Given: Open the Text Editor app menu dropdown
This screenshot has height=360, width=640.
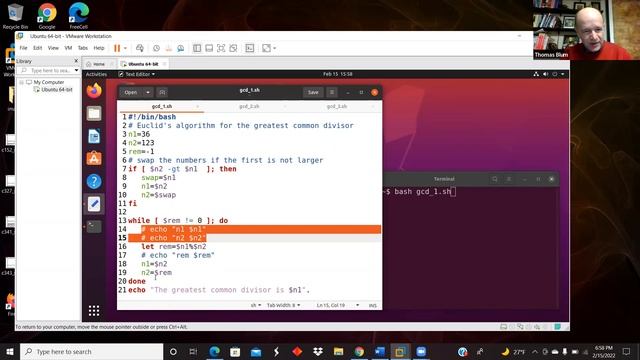Looking at the screenshot, I should click(137, 74).
